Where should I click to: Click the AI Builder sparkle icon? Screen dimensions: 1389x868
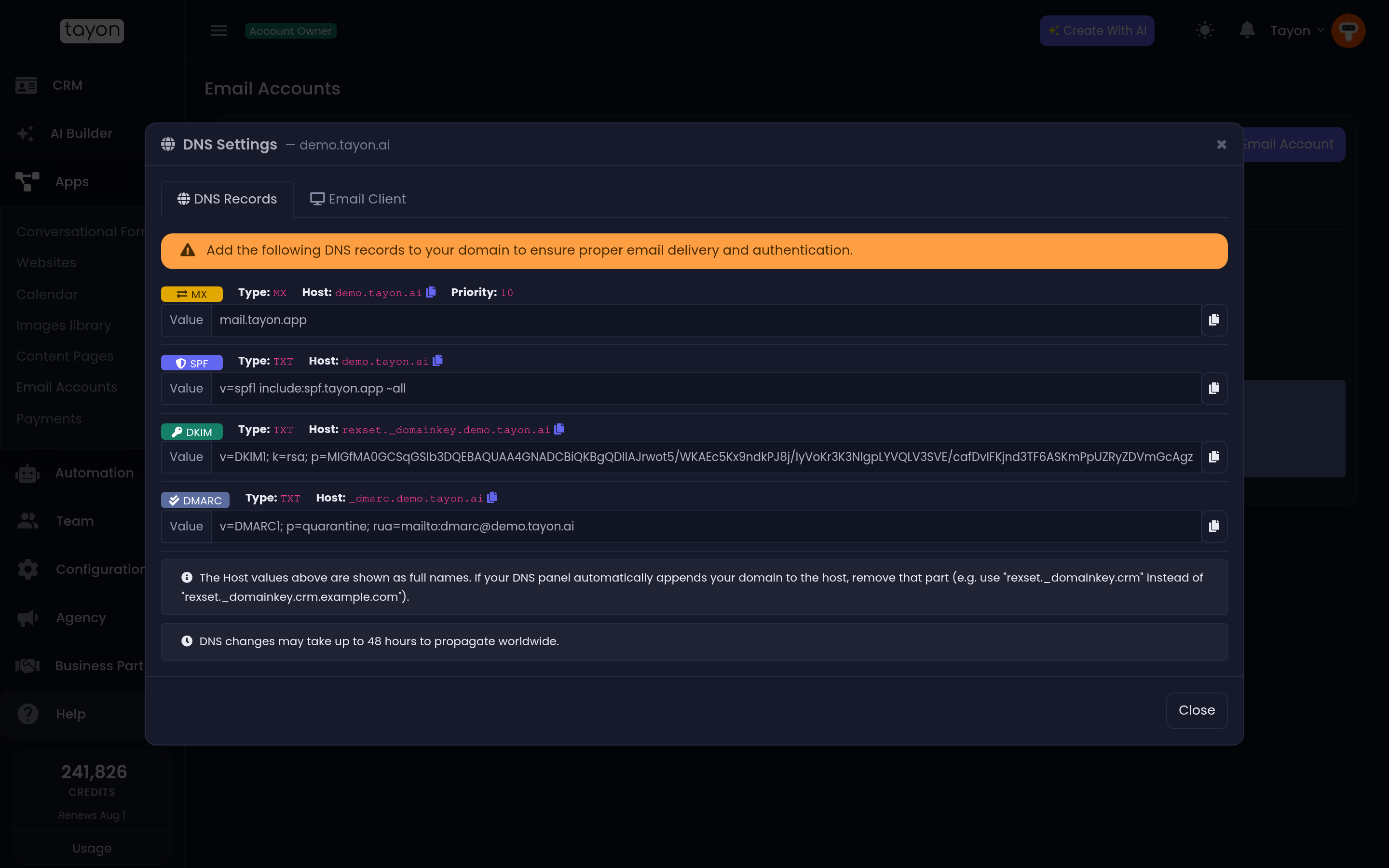(x=26, y=133)
